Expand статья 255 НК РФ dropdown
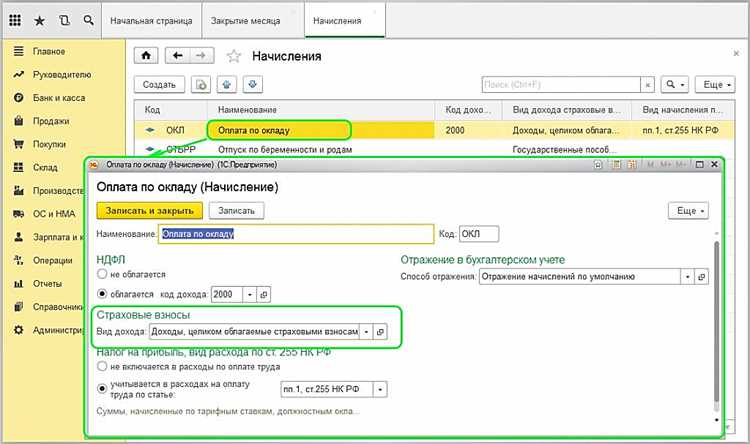 tap(380, 389)
